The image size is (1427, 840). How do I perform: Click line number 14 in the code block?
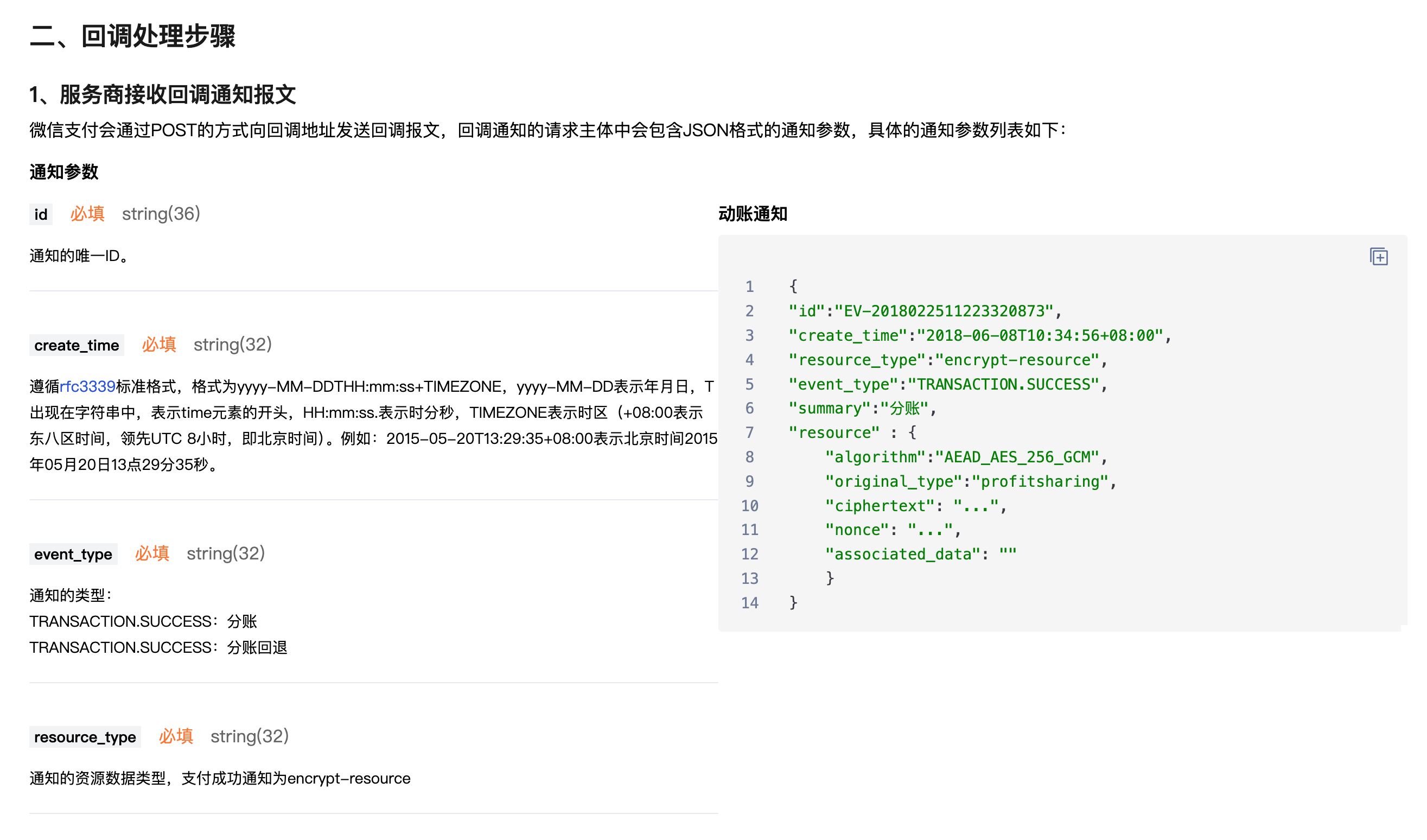tap(749, 603)
